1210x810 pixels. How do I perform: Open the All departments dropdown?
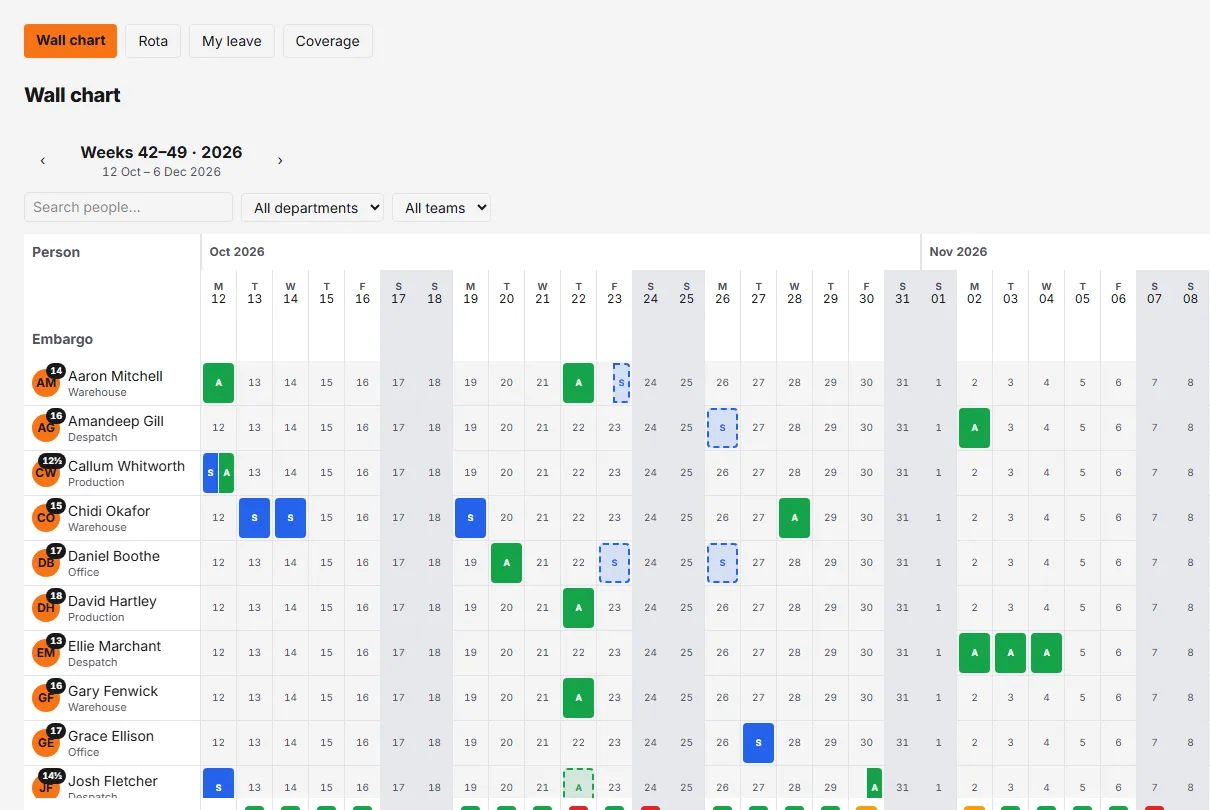coord(313,207)
